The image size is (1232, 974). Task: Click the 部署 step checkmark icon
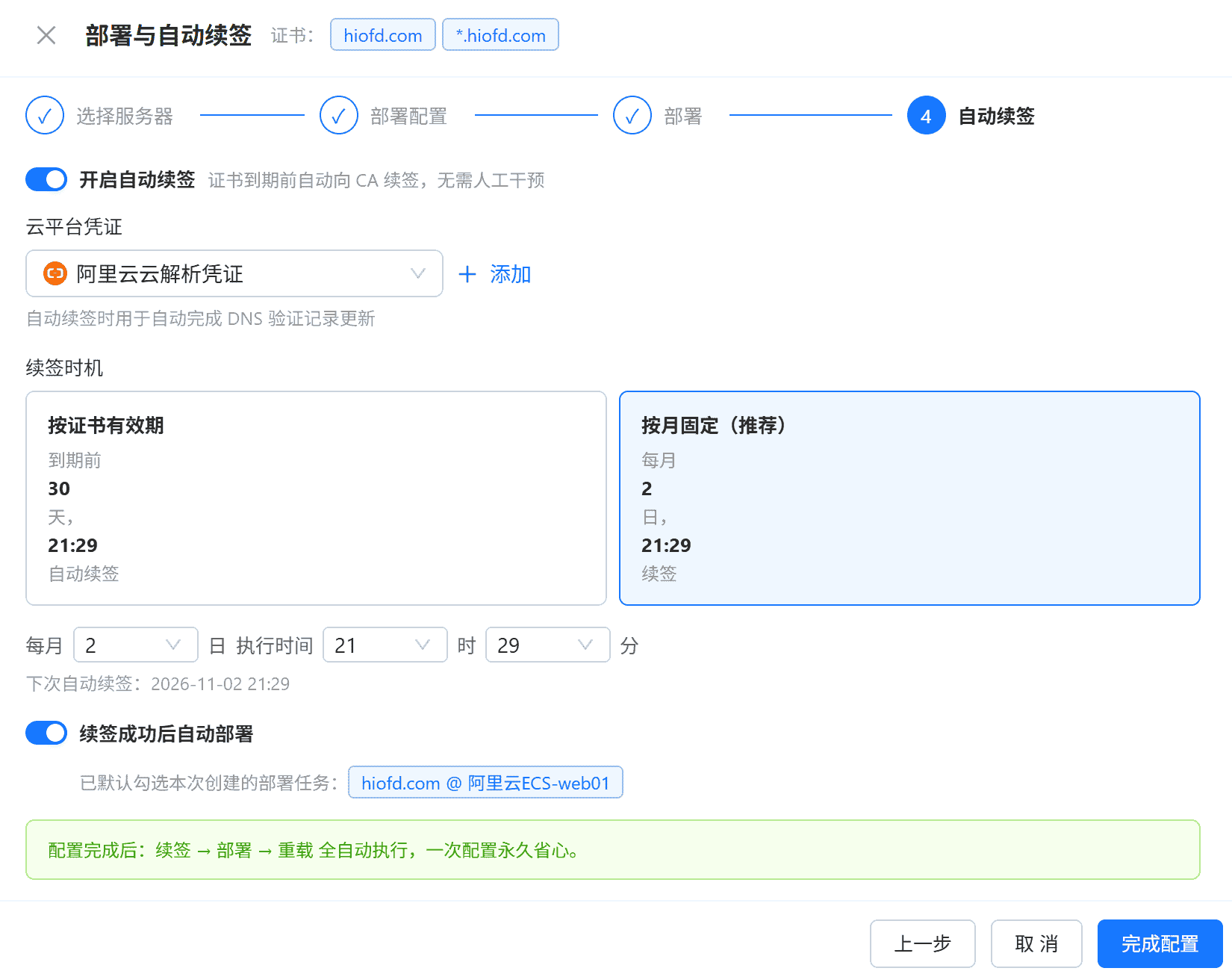(632, 115)
